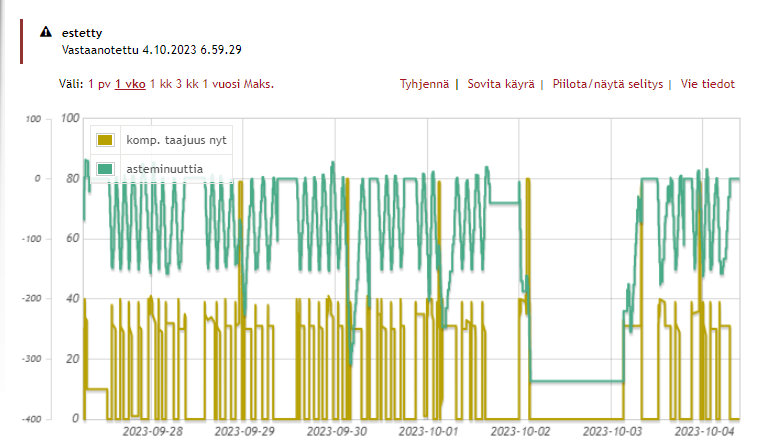Choose the 3 kk time range
Viewport: 763px width, 447px height.
[187, 84]
